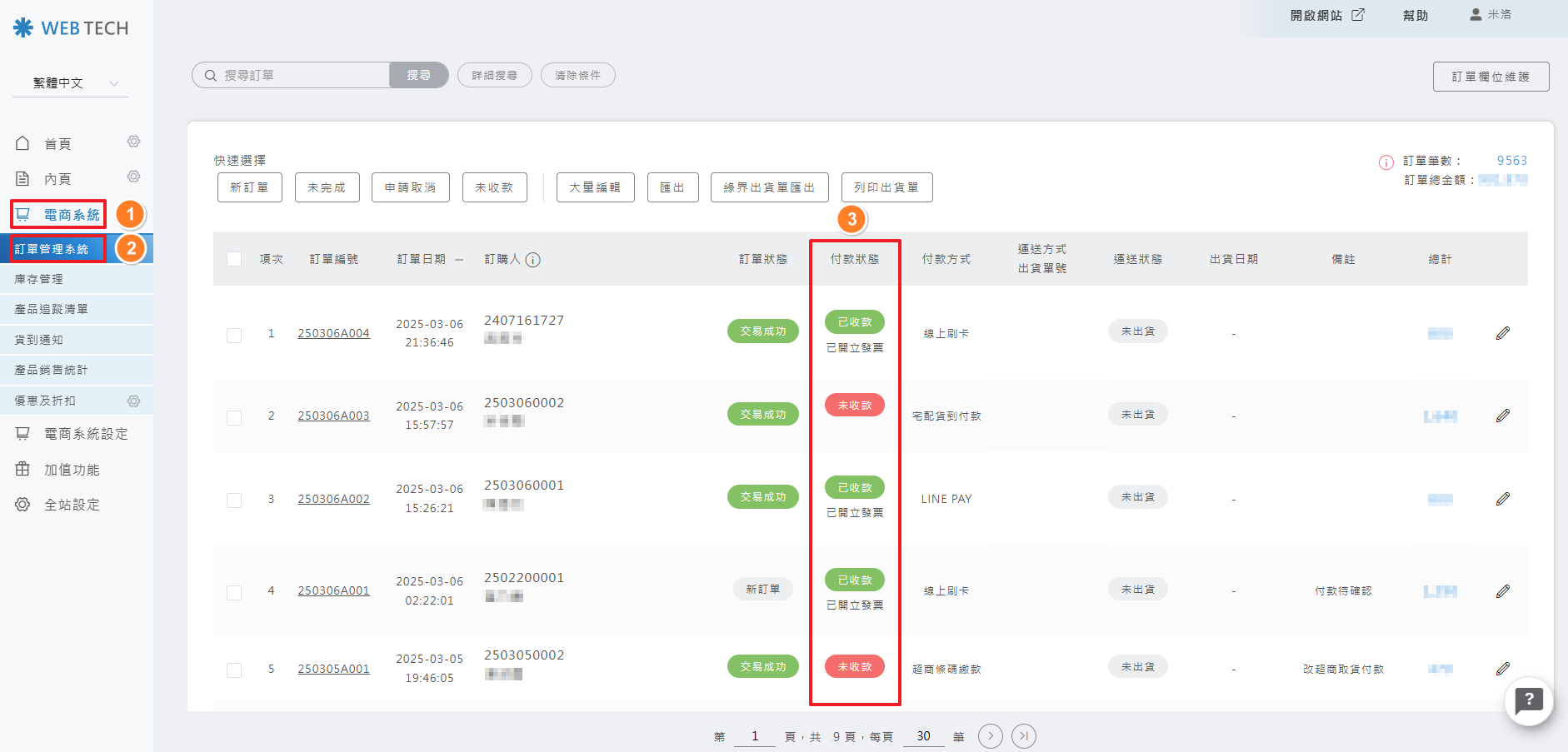Open the help question mark chat bubble
The width and height of the screenshot is (1568, 752).
[1529, 700]
